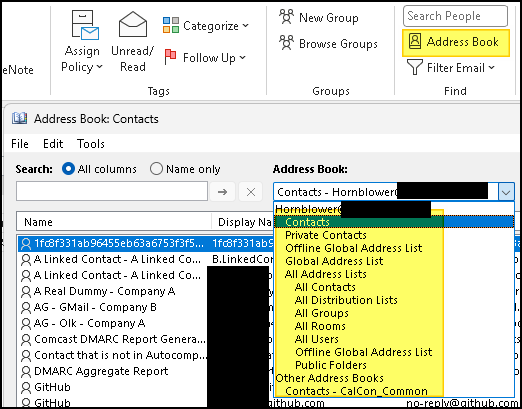Screen dimensions: 522x409
Task: Click the New Group icon
Action: pyautogui.click(x=286, y=17)
